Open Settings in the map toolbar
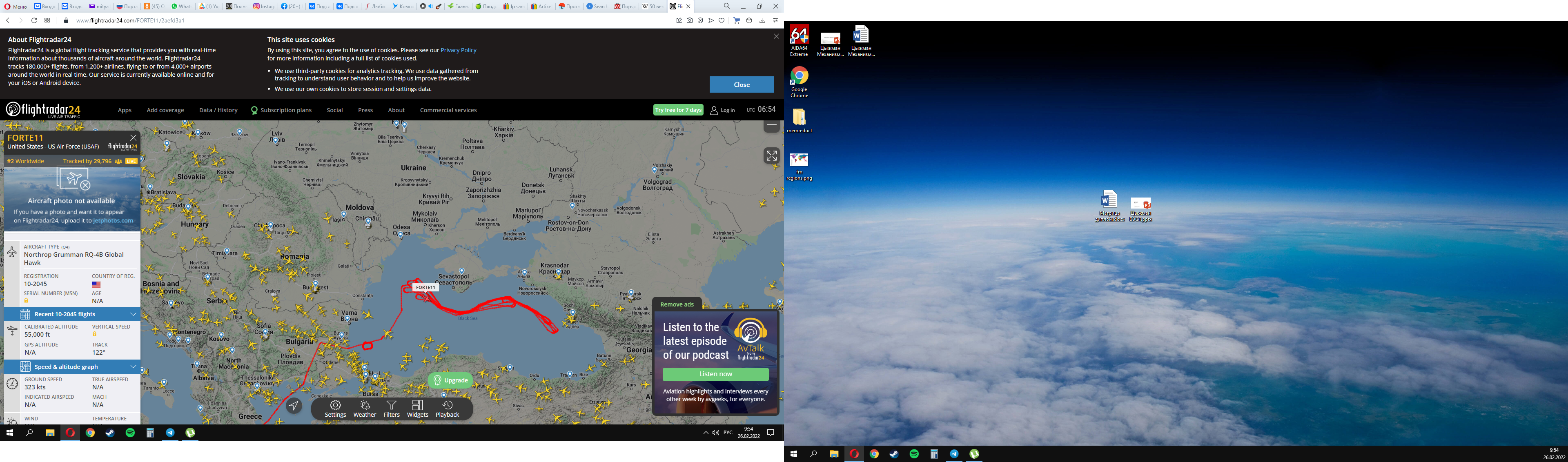Image resolution: width=1568 pixels, height=462 pixels. 335,409
